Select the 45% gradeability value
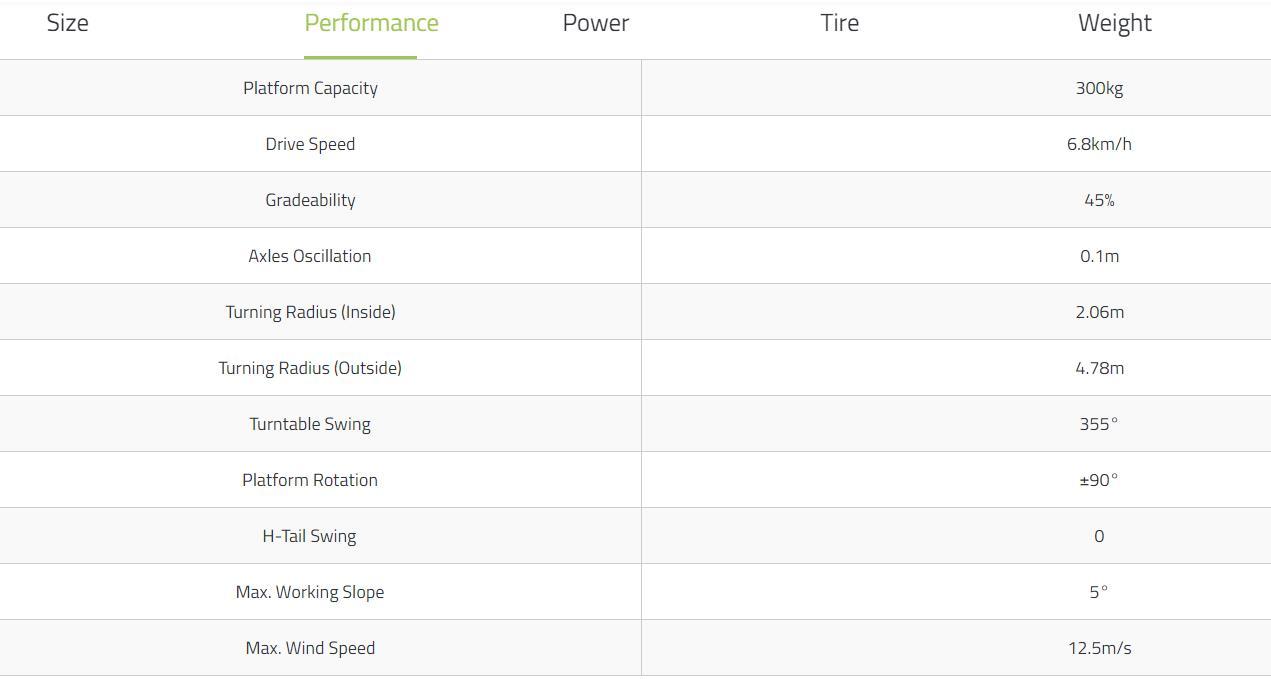This screenshot has width=1271, height=679. point(1099,200)
